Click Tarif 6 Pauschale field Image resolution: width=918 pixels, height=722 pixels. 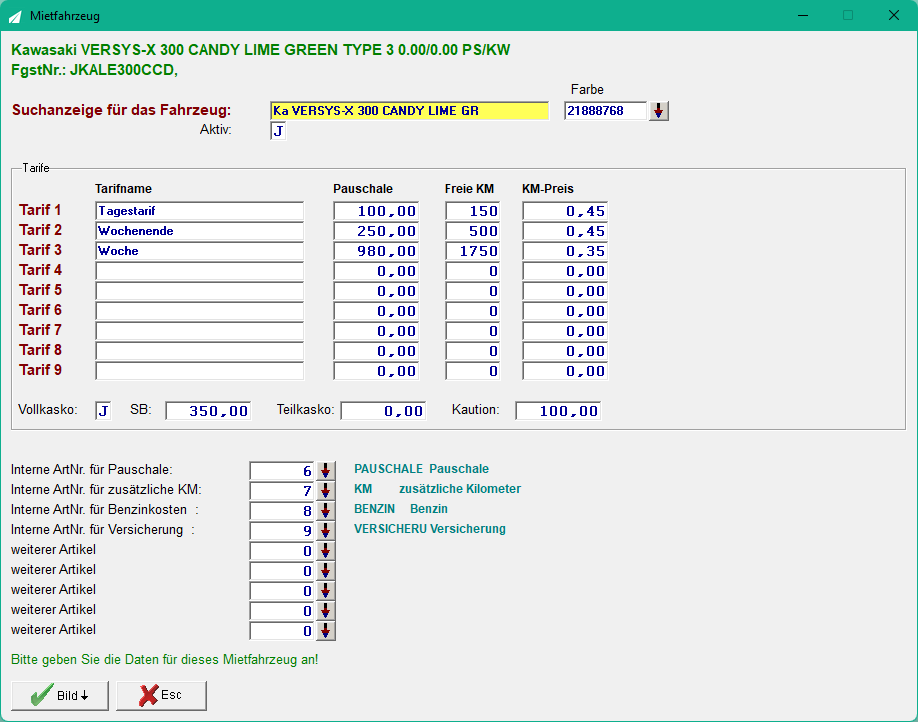[x=376, y=311]
